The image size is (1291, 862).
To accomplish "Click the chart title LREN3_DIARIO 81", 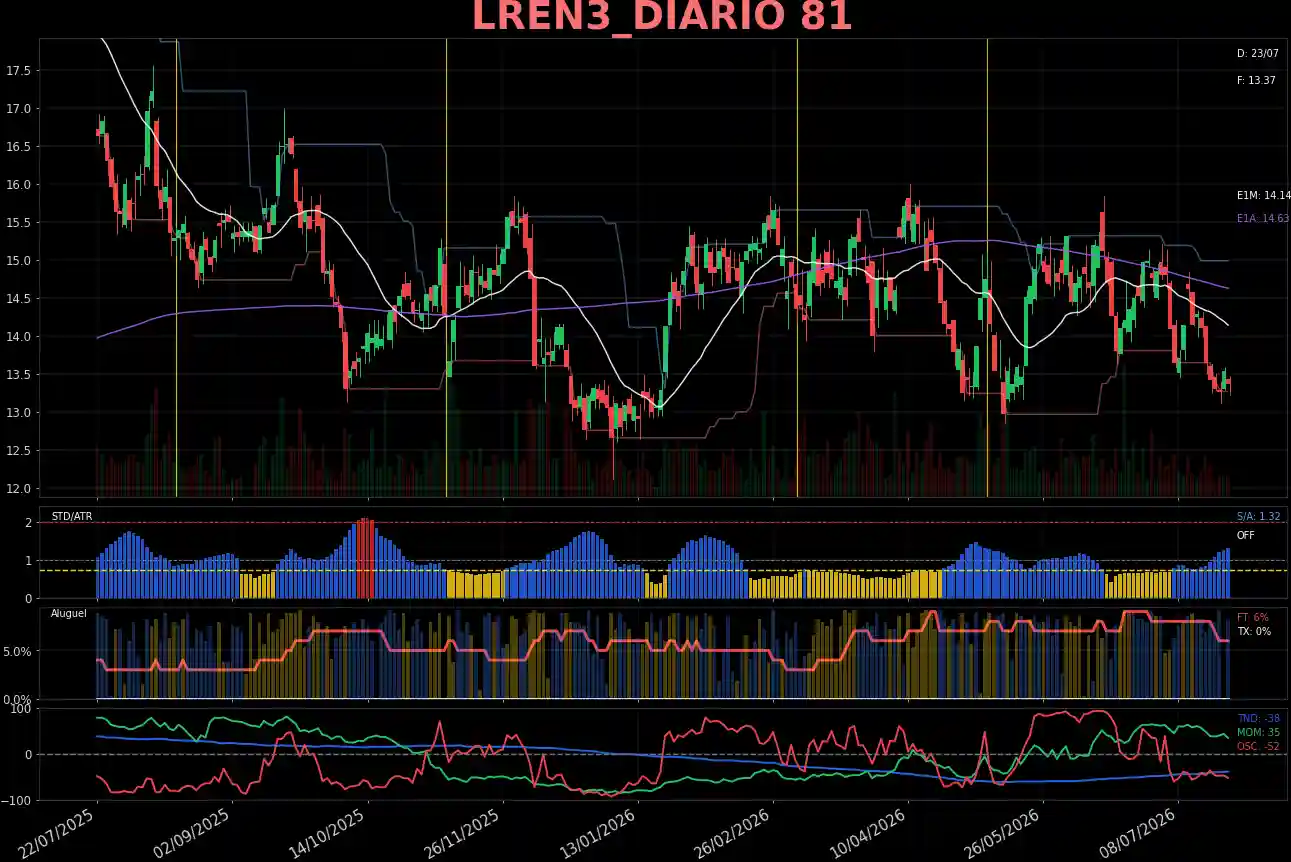I will point(662,17).
